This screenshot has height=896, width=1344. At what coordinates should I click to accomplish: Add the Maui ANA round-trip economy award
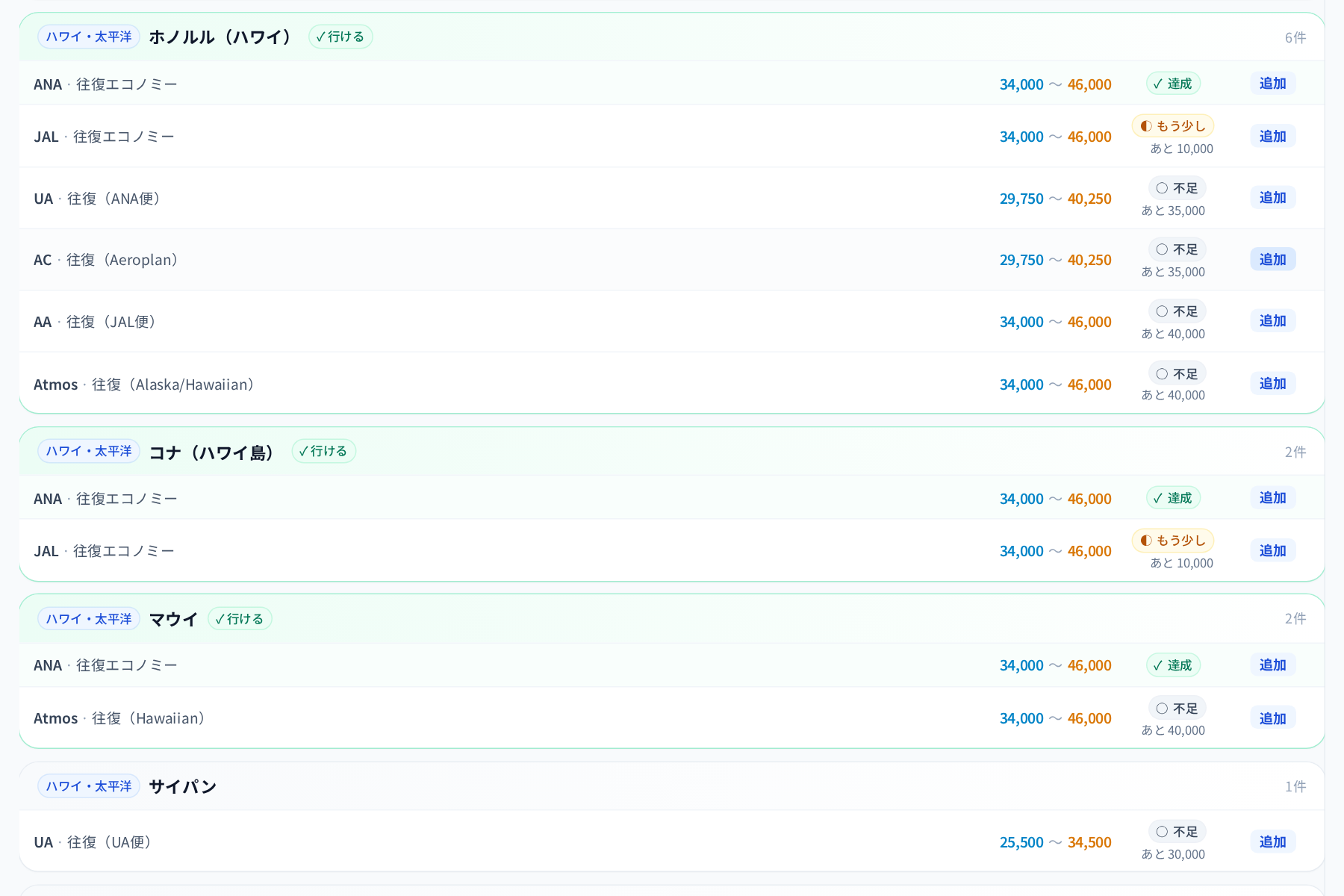point(1272,665)
